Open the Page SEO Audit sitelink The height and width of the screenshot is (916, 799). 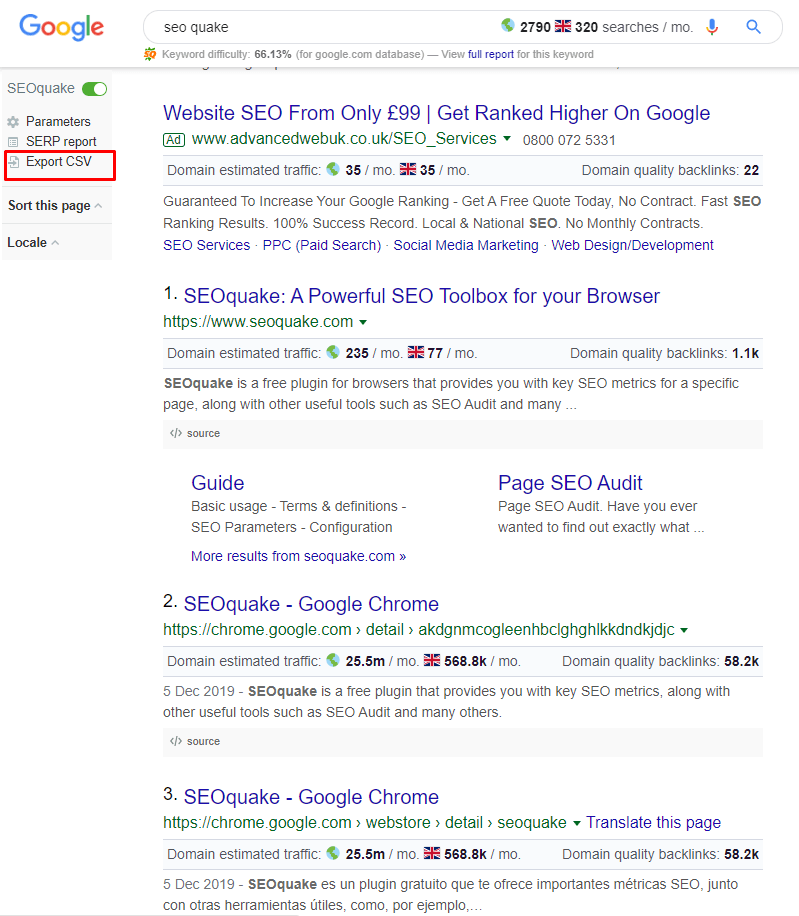[570, 483]
